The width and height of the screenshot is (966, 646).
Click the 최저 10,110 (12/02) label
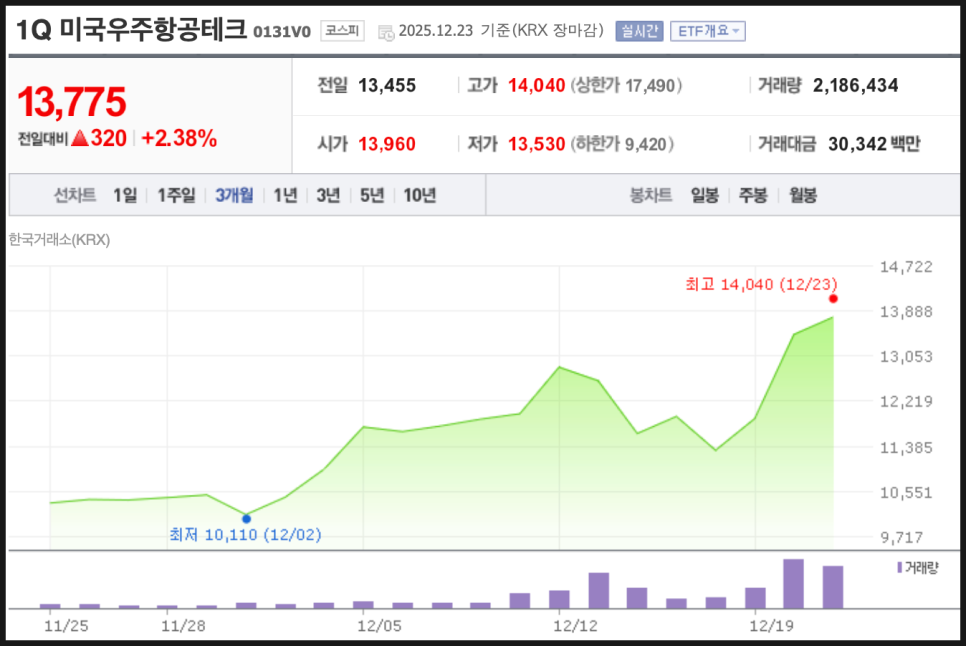[x=245, y=534]
